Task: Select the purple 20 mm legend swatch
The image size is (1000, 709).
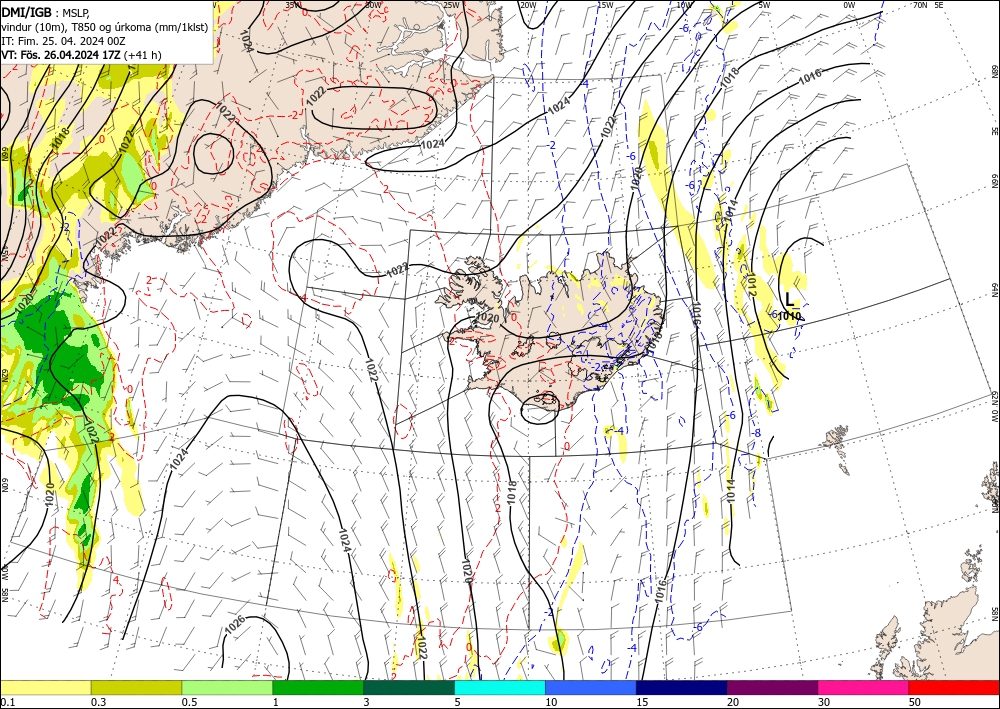Action: click(772, 687)
